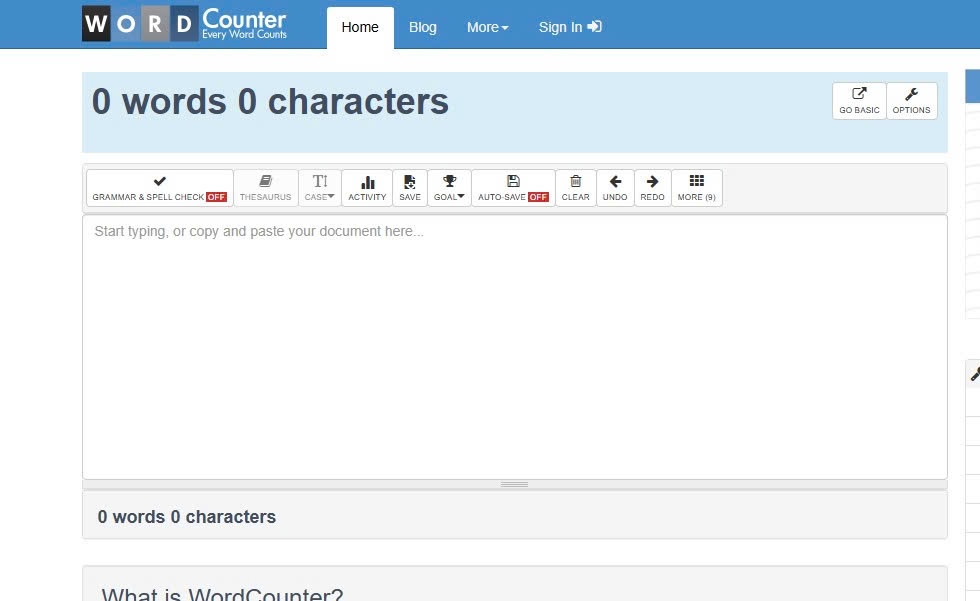This screenshot has width=980, height=601.
Task: Click the Sign In link
Action: (x=569, y=27)
